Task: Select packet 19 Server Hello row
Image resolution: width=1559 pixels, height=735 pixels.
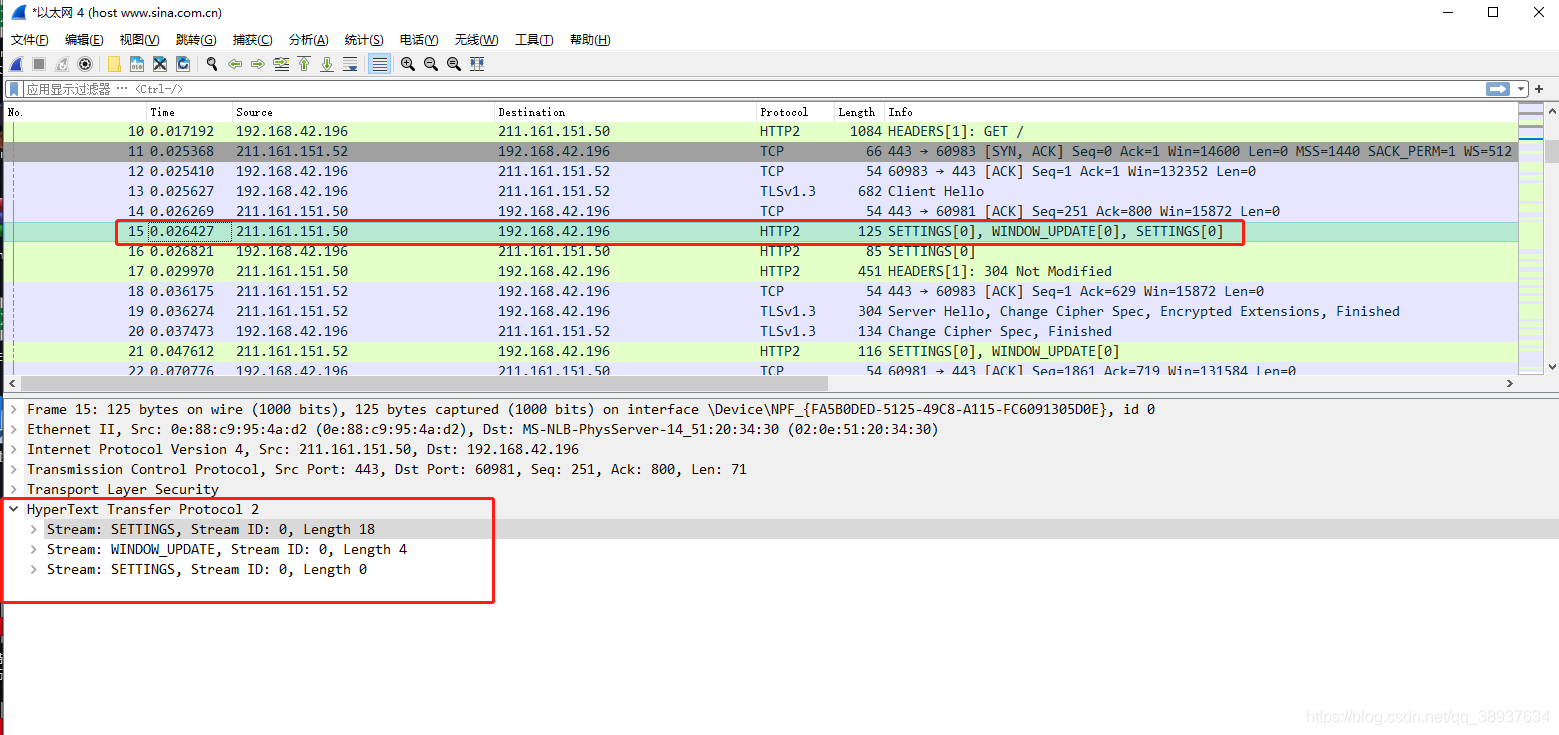Action: click(760, 311)
